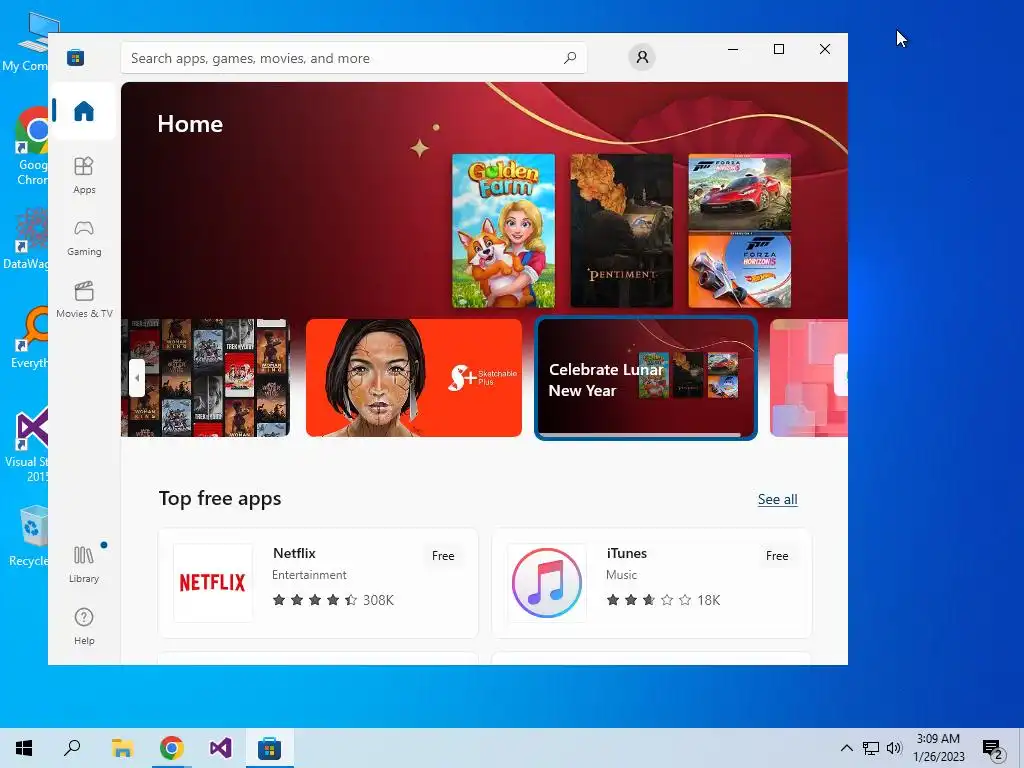The image size is (1024, 768).
Task: Maximize the Microsoft Store window
Action: 778,49
